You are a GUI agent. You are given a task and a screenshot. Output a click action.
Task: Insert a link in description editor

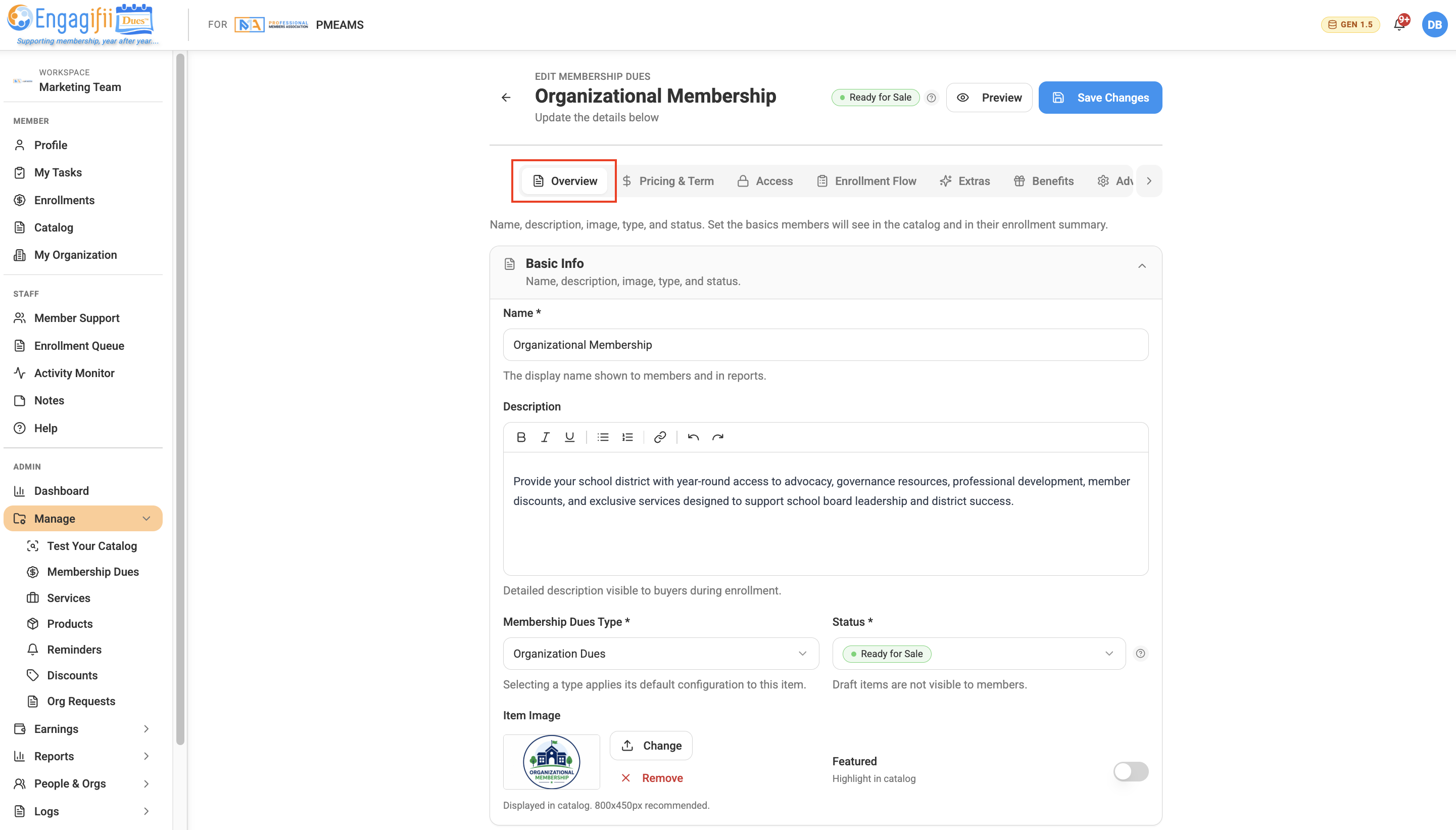[660, 437]
